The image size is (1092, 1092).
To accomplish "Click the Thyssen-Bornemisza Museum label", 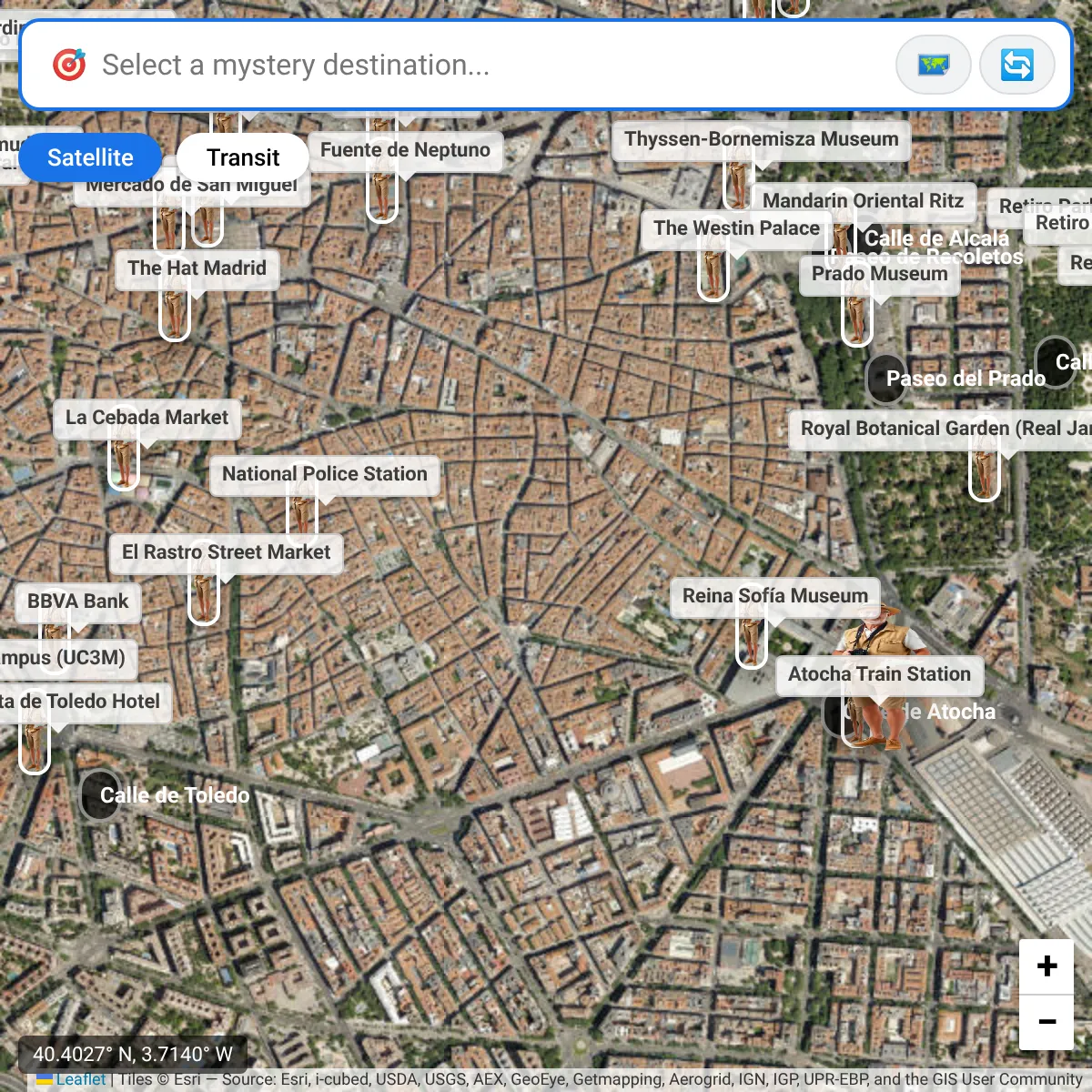I will point(761,139).
